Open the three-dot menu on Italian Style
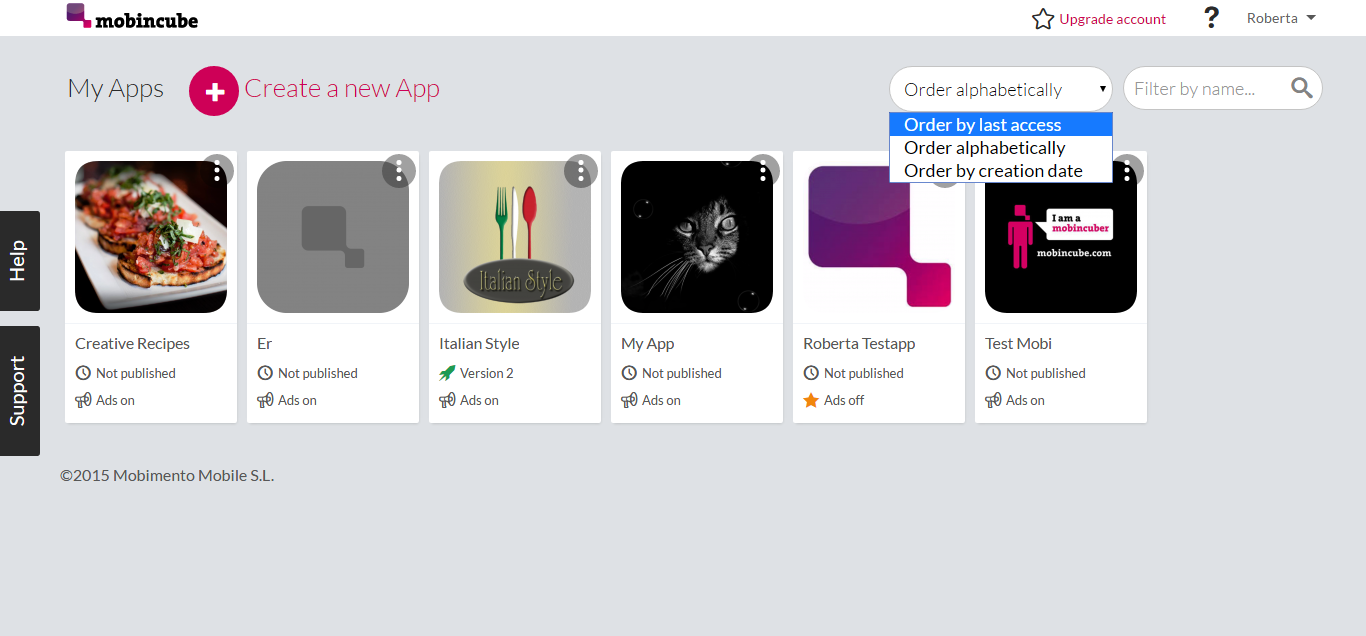This screenshot has height=636, width=1366. point(581,171)
